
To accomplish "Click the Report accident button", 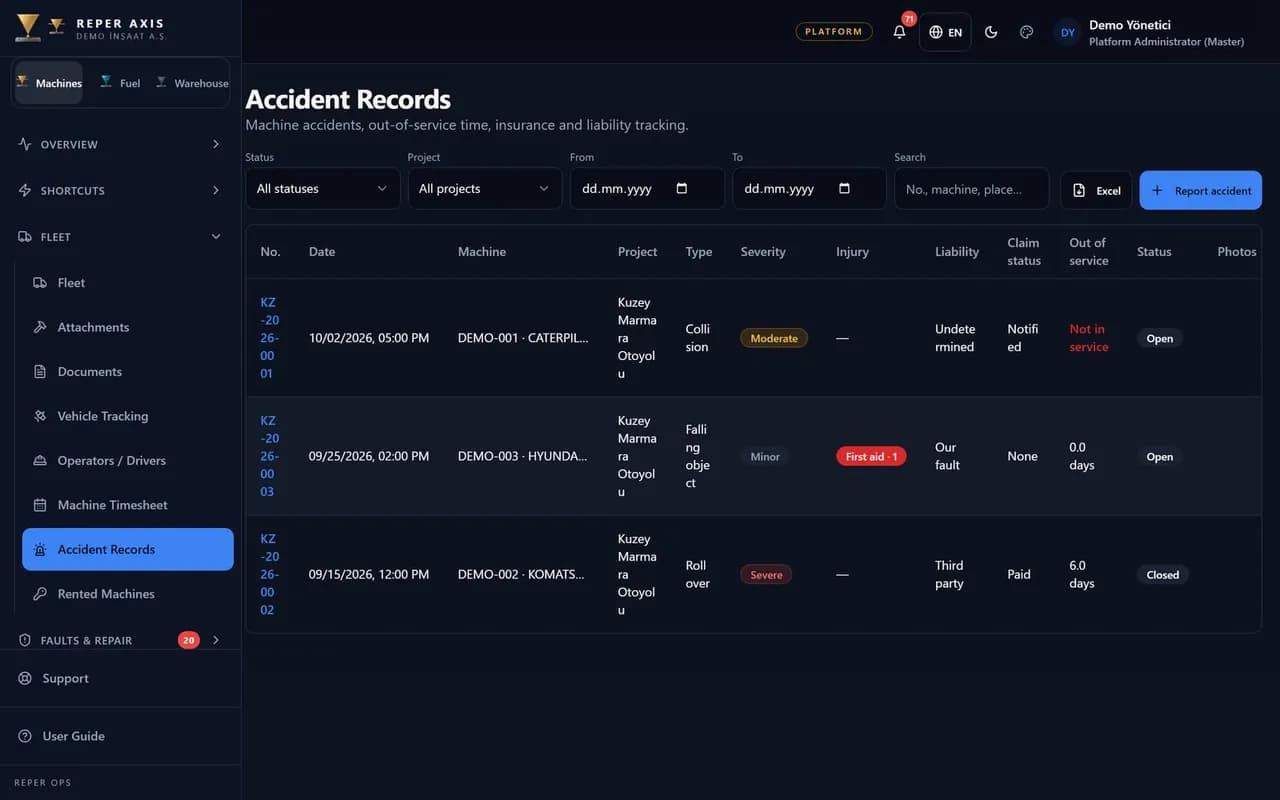I will pyautogui.click(x=1200, y=190).
